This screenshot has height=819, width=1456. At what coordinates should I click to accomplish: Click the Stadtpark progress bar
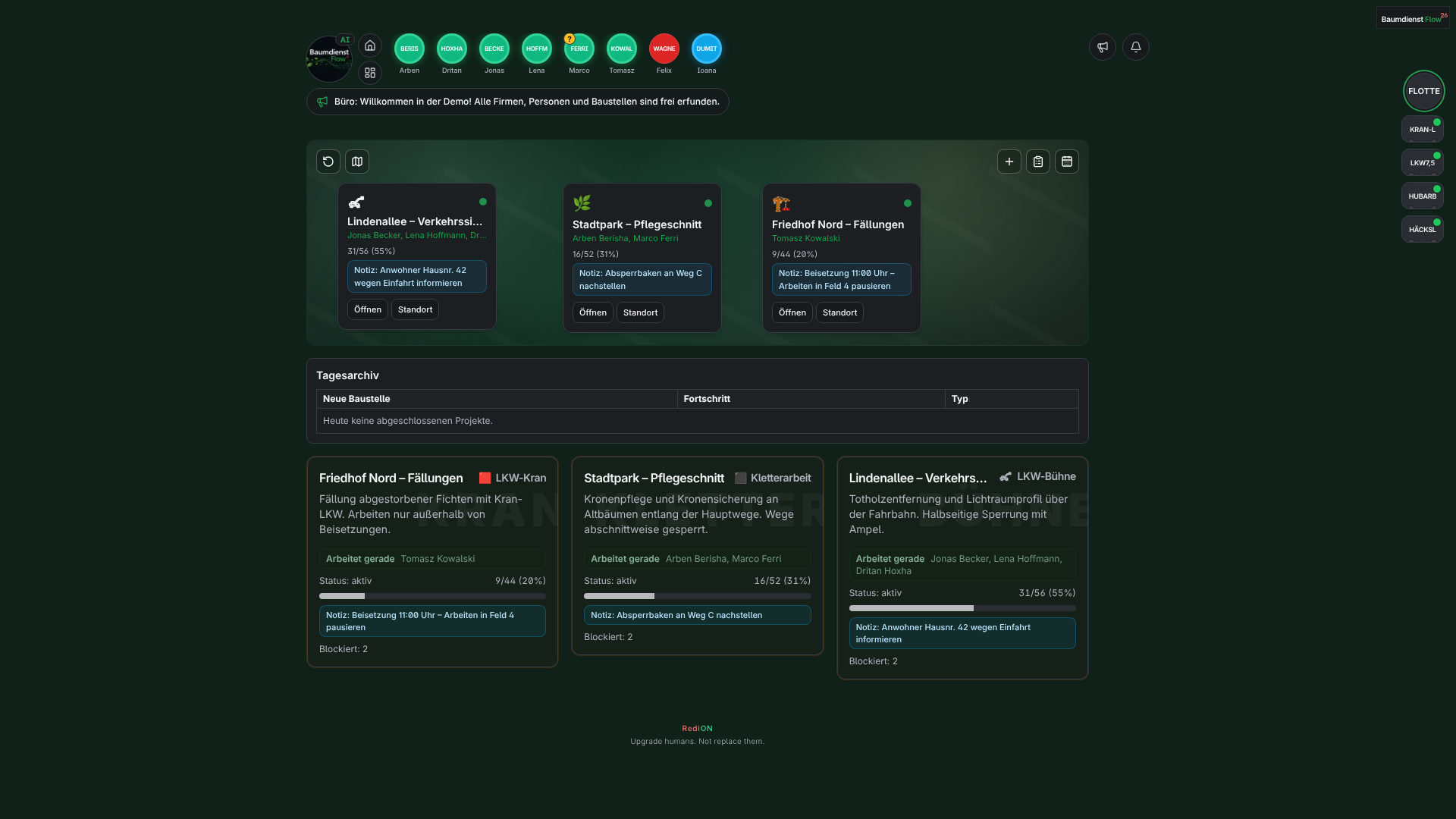pos(698,596)
